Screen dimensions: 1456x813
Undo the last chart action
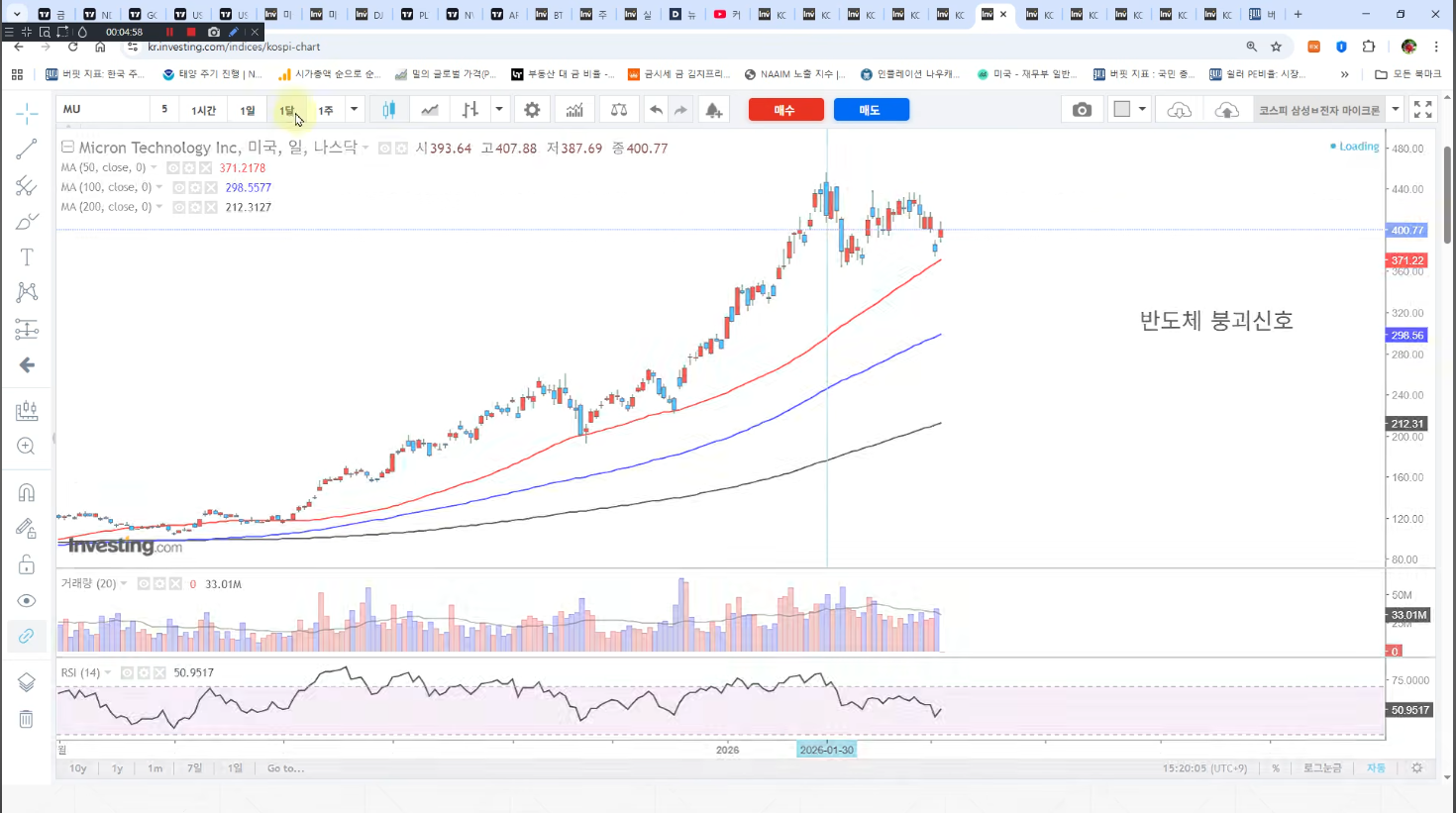click(656, 110)
